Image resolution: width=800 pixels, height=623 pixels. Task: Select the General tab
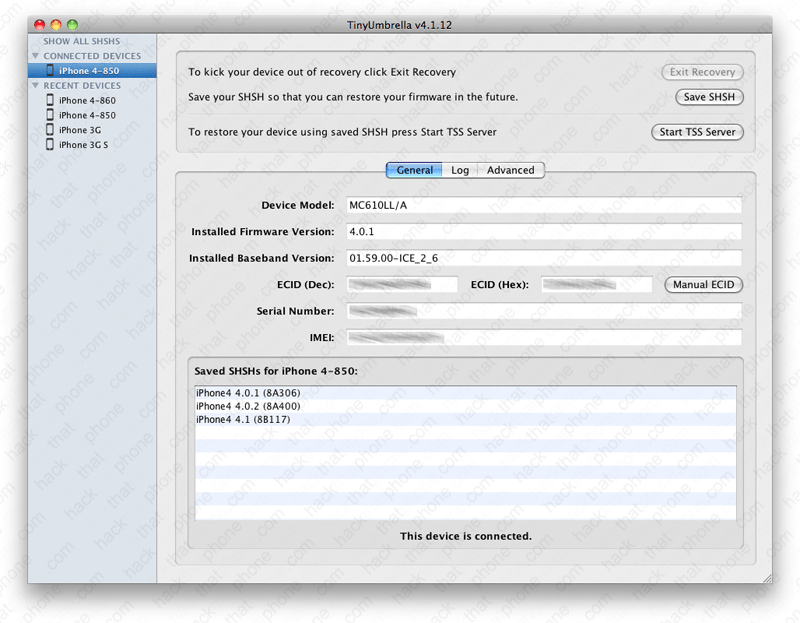pyautogui.click(x=414, y=170)
